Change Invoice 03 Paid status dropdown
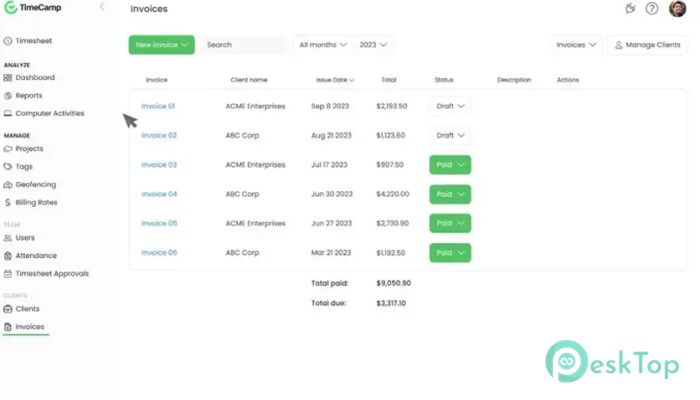 point(450,165)
